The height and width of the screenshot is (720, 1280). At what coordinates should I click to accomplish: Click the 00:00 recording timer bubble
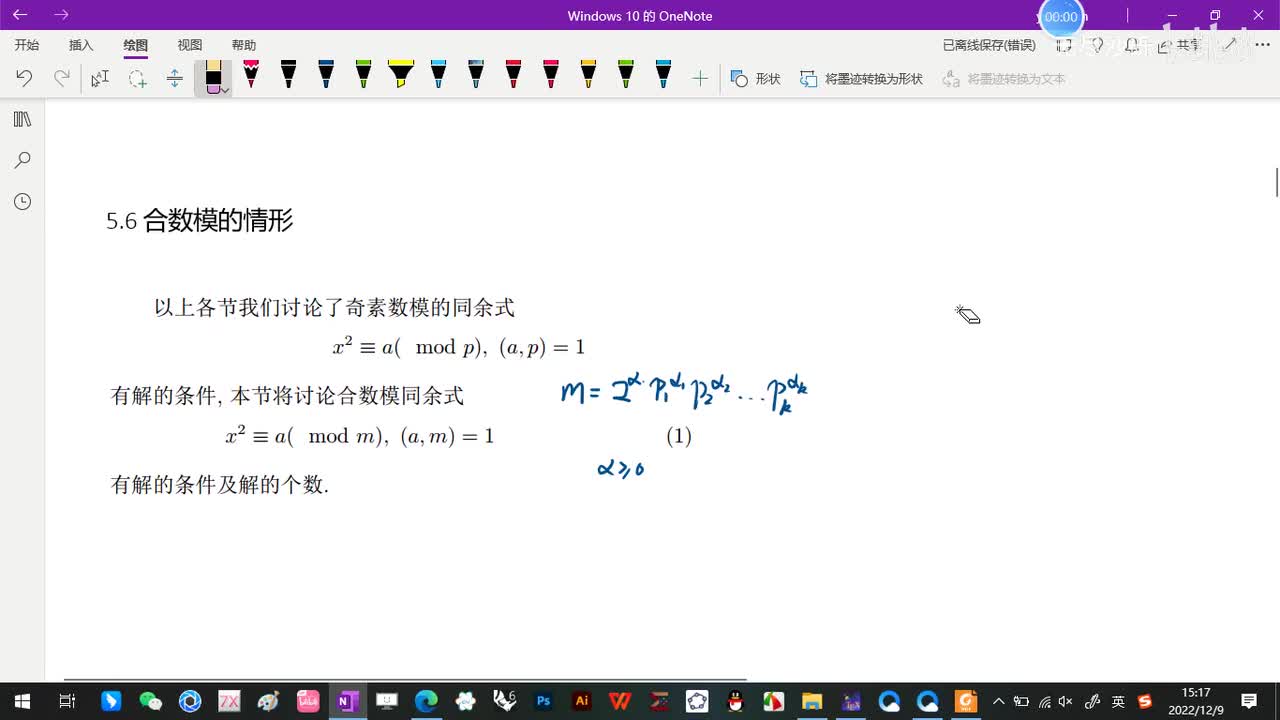[1062, 17]
